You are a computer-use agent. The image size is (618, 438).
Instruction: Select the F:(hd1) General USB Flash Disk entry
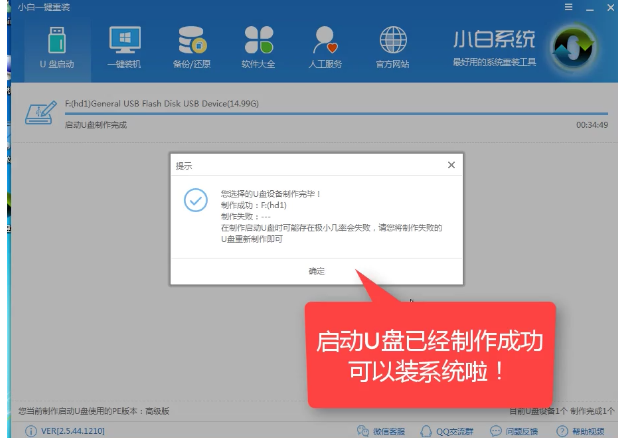tap(162, 104)
